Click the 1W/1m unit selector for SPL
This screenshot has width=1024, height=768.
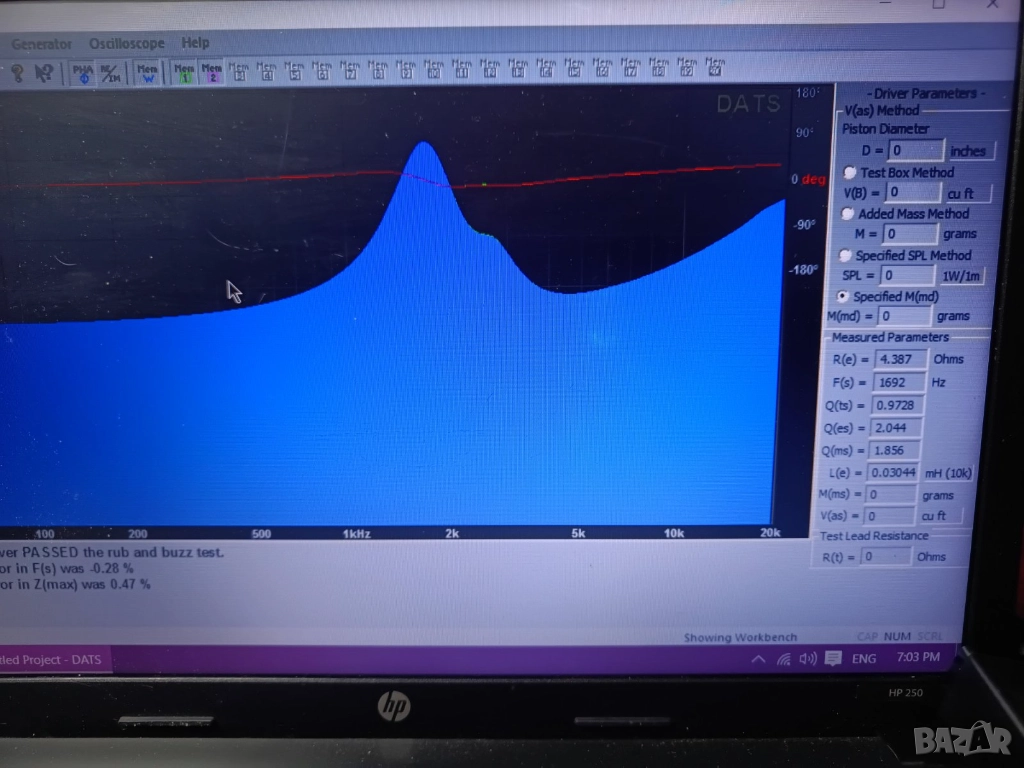[x=961, y=275]
